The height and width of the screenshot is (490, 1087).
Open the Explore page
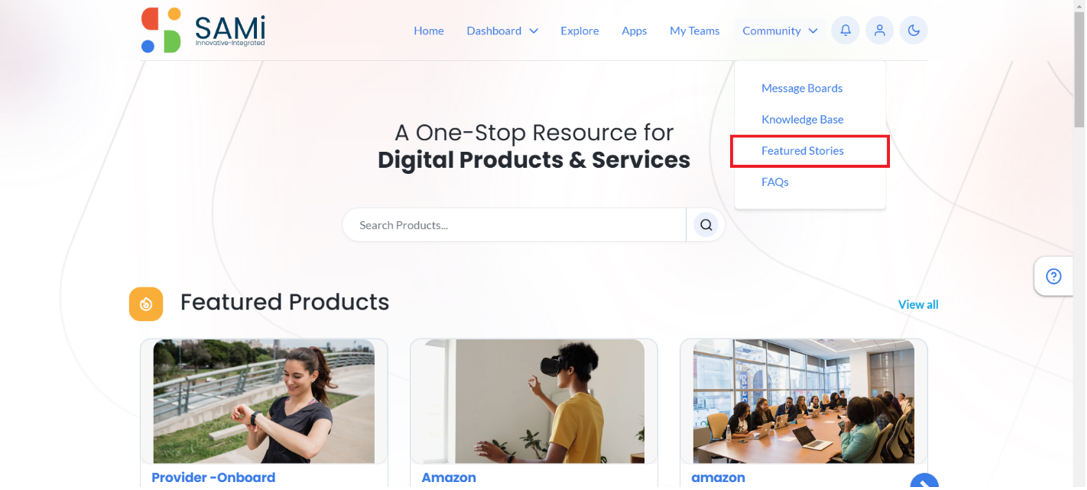580,30
